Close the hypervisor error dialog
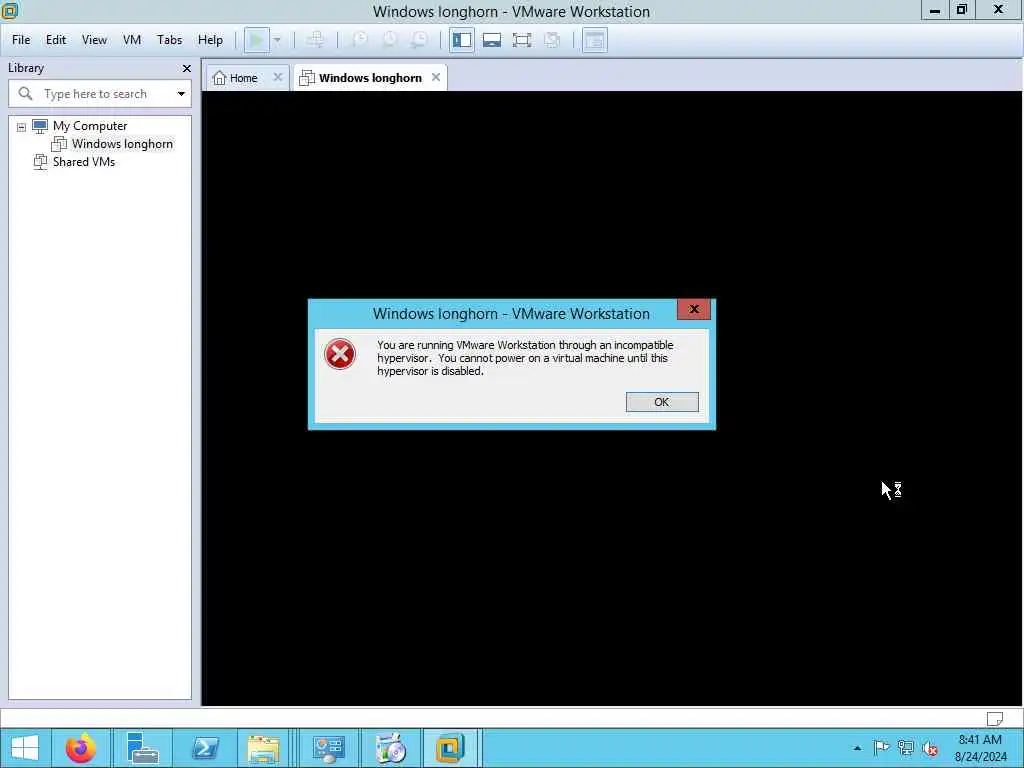1024x768 pixels. click(x=694, y=309)
